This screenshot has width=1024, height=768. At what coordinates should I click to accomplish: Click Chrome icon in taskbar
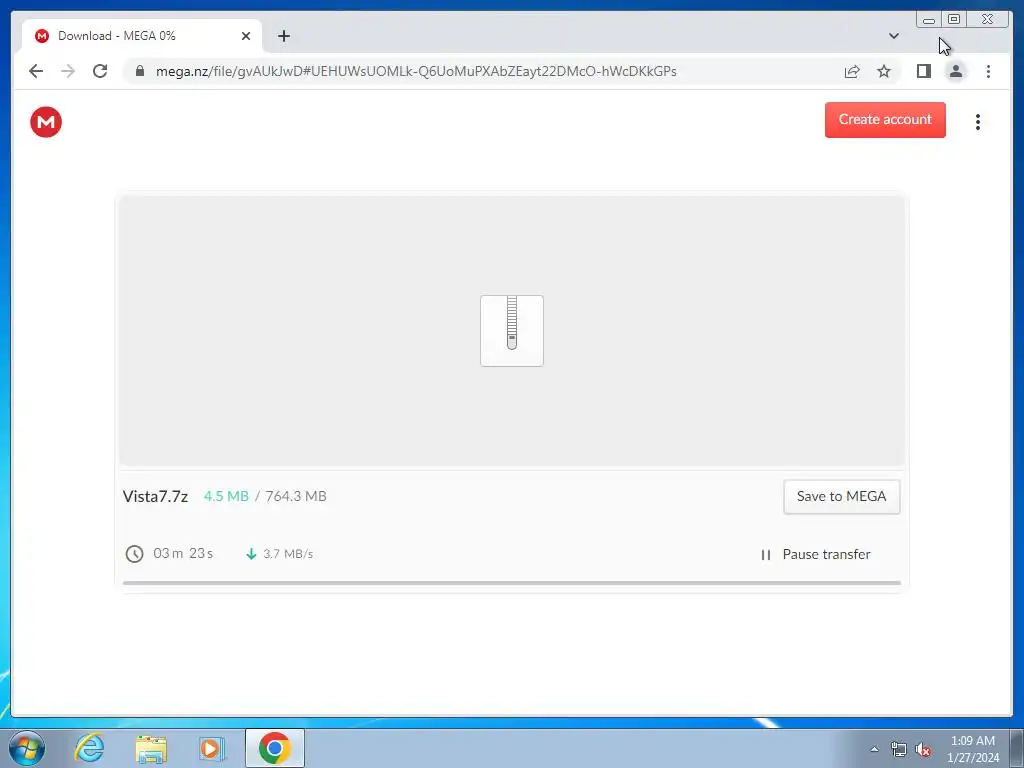(x=274, y=748)
